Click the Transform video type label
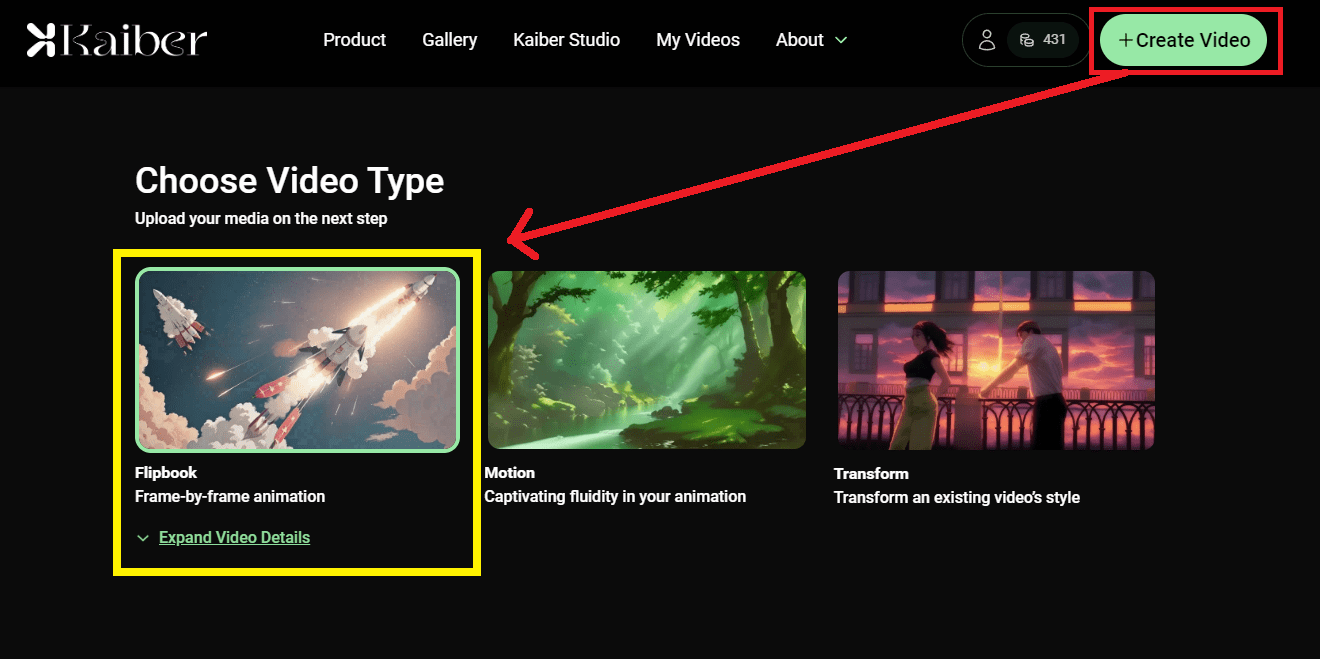The width and height of the screenshot is (1320, 659). point(871,474)
